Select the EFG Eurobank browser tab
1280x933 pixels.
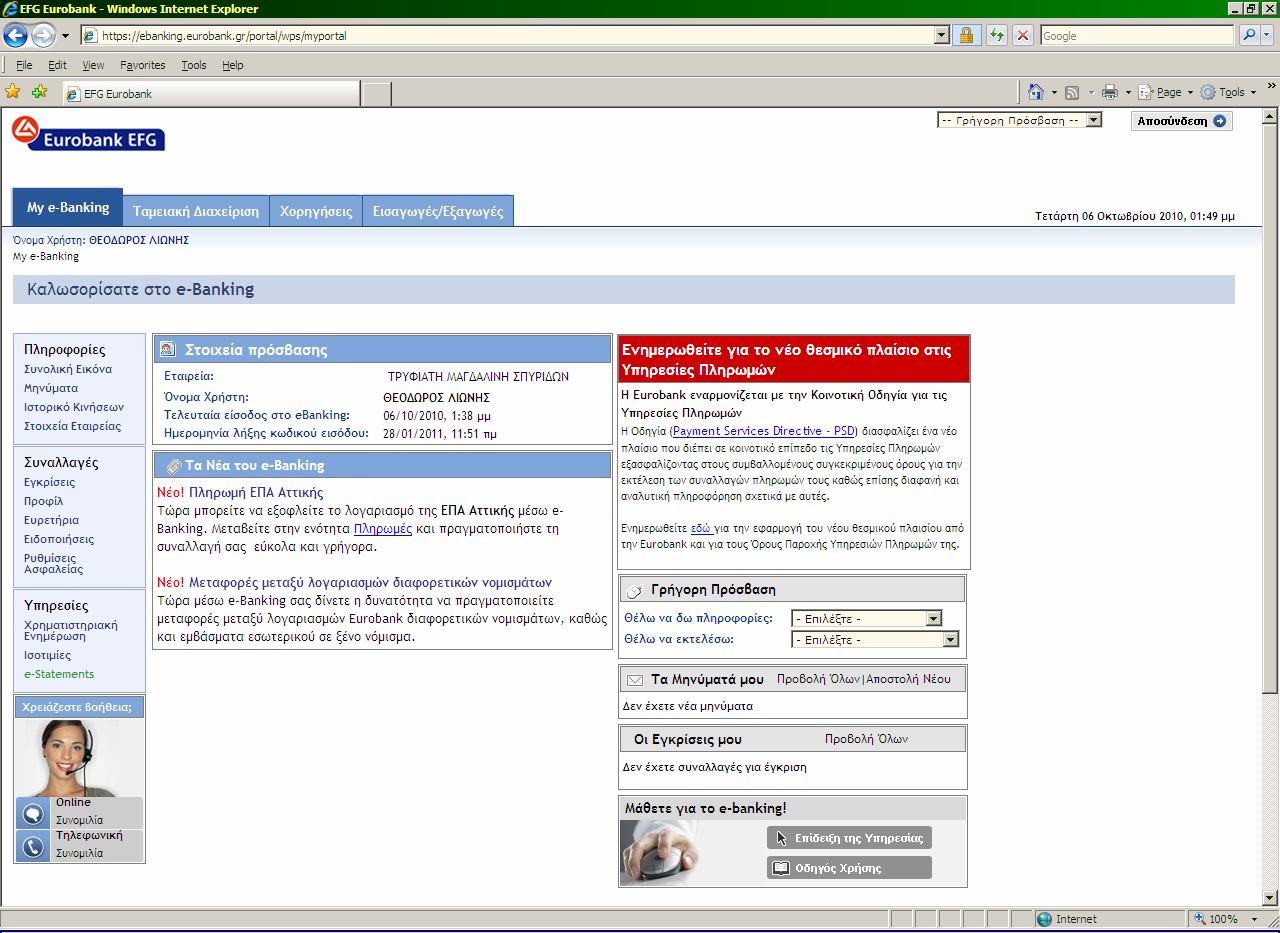pos(210,93)
